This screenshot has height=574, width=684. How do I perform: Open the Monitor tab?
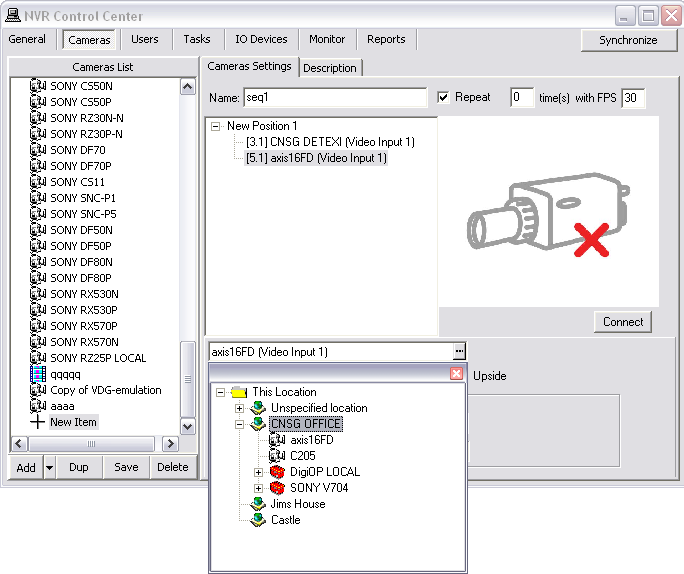tap(327, 39)
